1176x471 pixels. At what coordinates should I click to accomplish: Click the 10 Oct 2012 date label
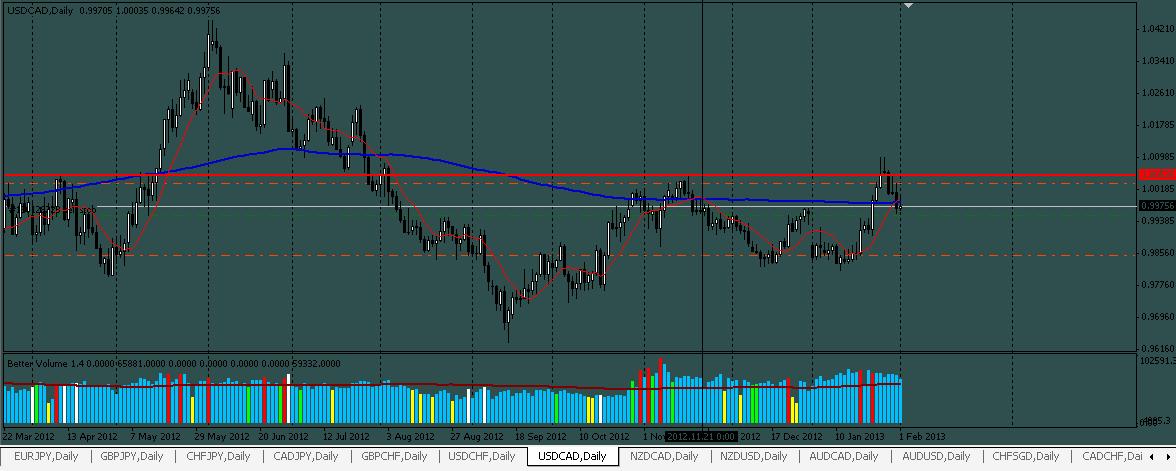point(604,436)
